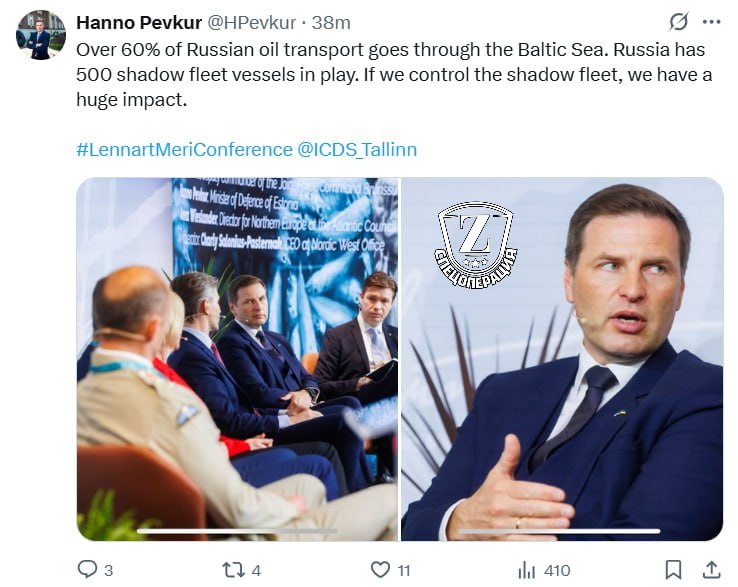Screen dimensions: 738x587
Task: Click the Hanno Pevkur display name
Action: tap(137, 22)
